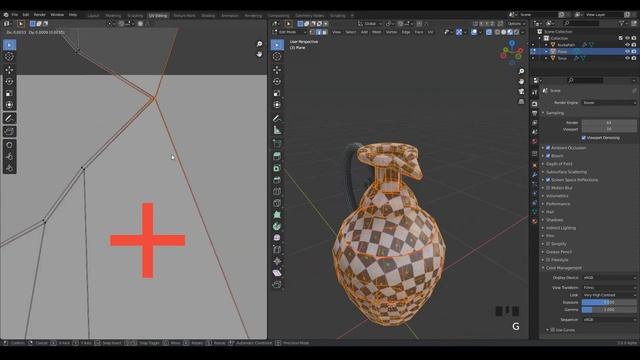The height and width of the screenshot is (360, 640).
Task: Select the Move tool in UV editor
Action: click(x=9, y=70)
